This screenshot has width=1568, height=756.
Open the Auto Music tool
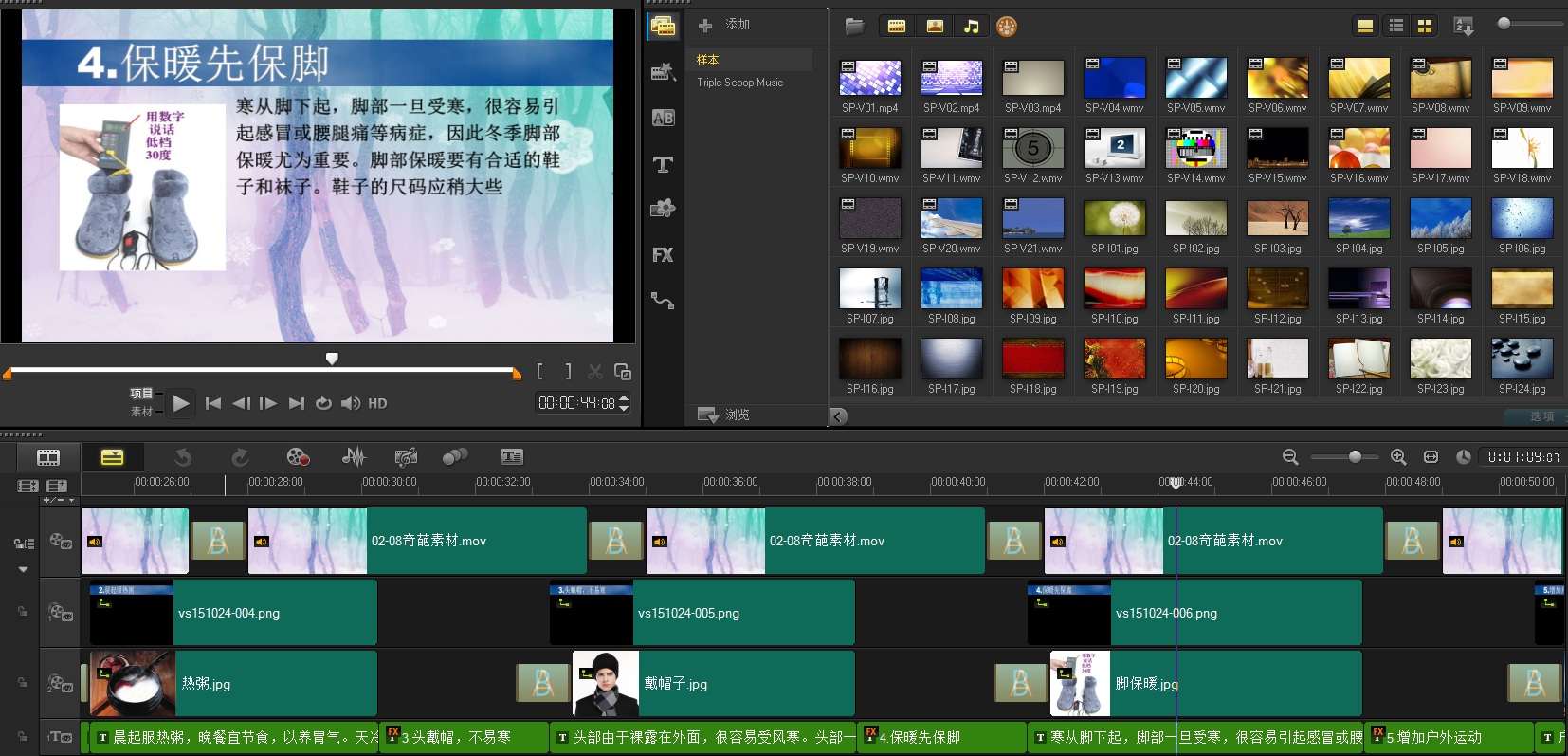coord(406,457)
